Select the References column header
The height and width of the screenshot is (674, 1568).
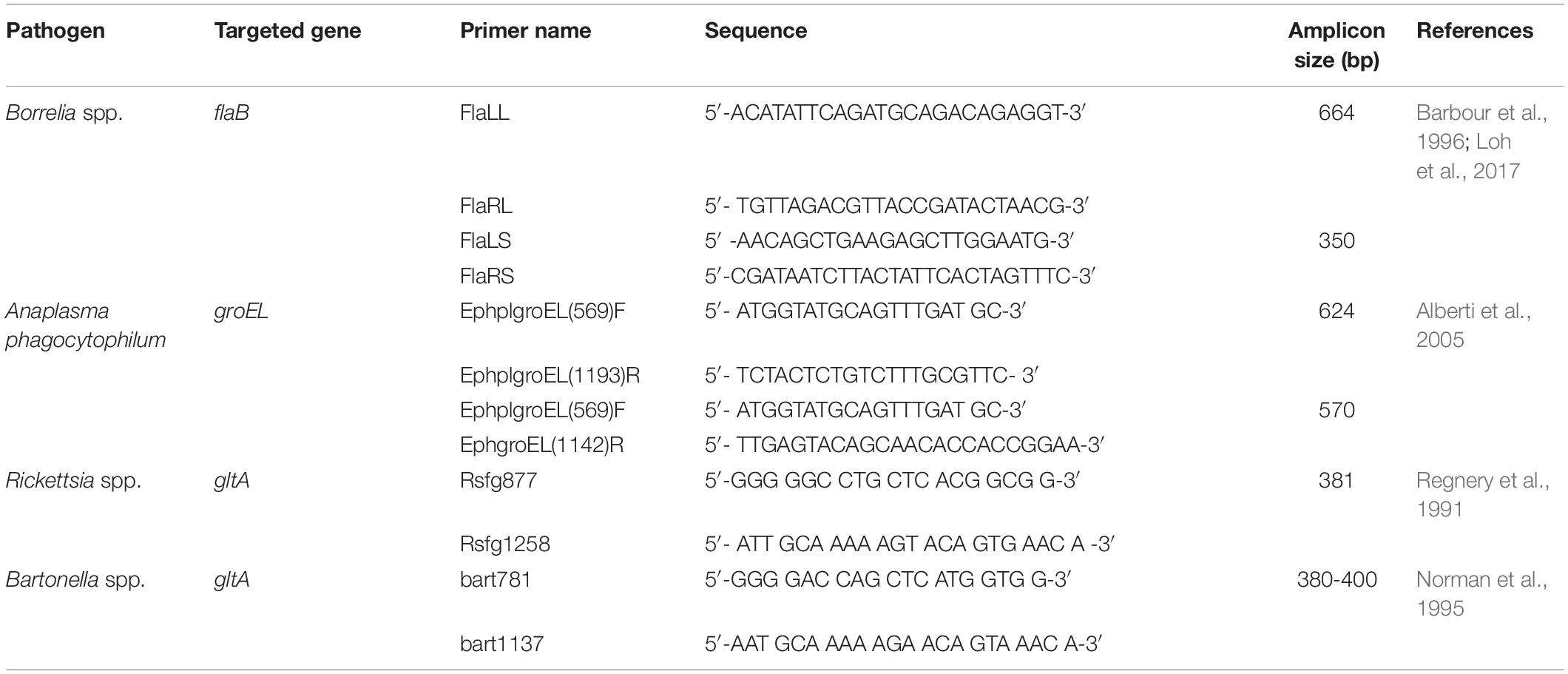pyautogui.click(x=1475, y=31)
